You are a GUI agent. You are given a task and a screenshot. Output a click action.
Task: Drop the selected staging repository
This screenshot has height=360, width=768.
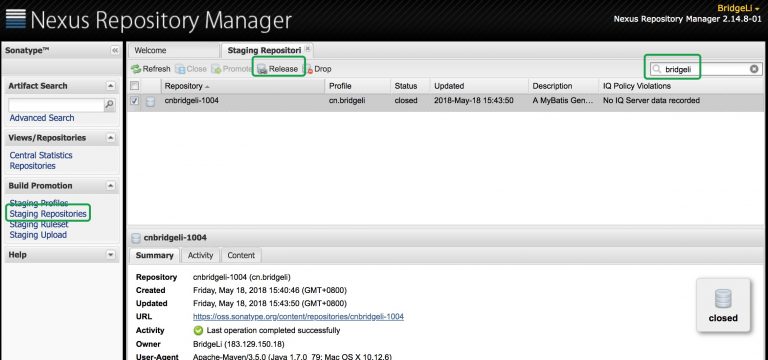coord(318,69)
